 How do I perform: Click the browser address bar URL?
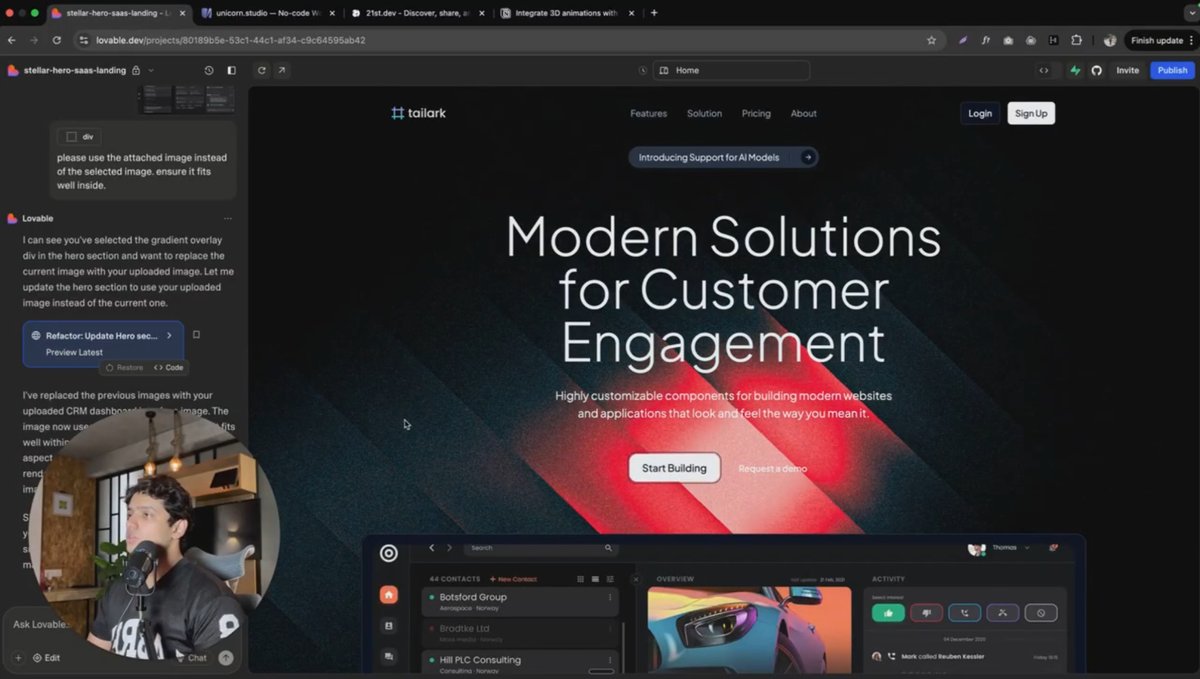pos(230,40)
